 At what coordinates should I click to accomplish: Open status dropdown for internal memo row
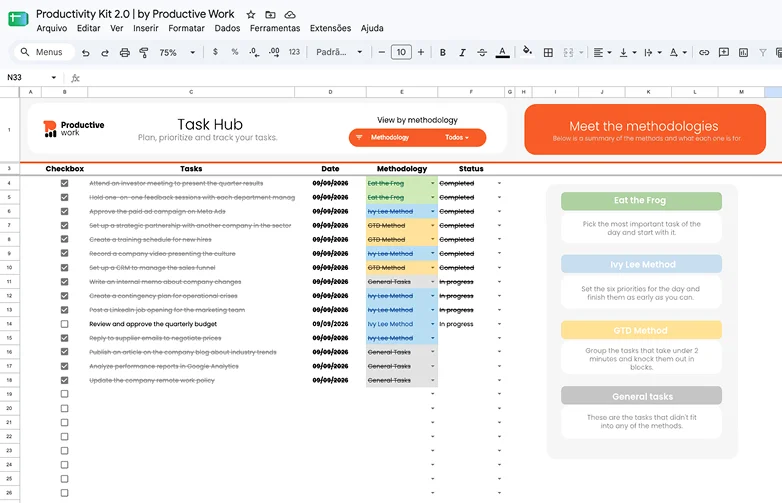pos(499,282)
